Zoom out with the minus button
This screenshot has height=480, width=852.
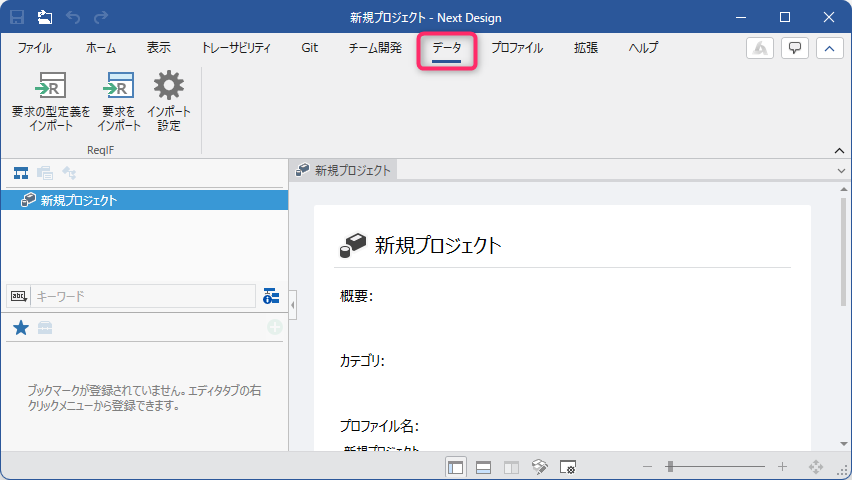[647, 466]
